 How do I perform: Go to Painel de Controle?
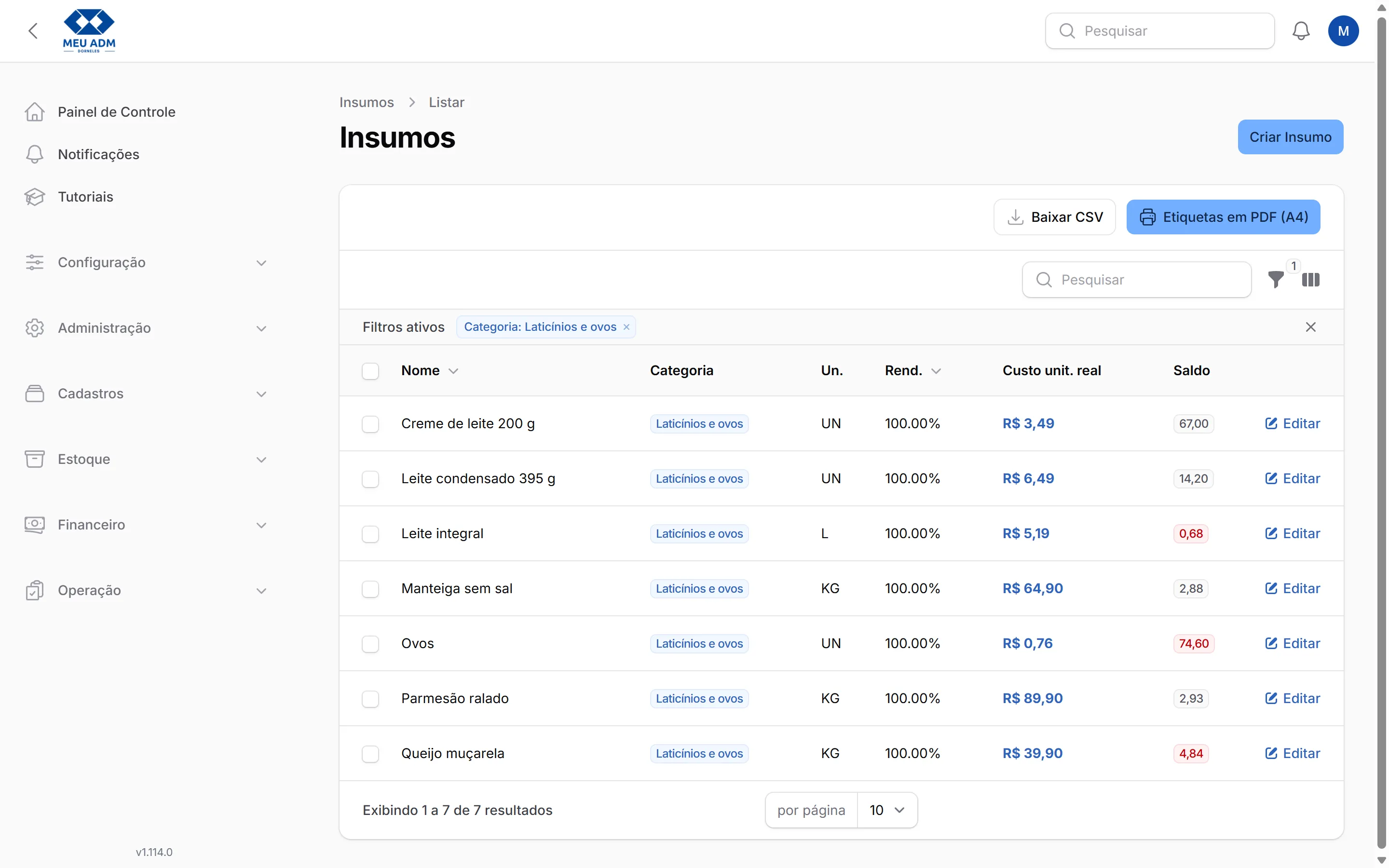click(x=117, y=112)
